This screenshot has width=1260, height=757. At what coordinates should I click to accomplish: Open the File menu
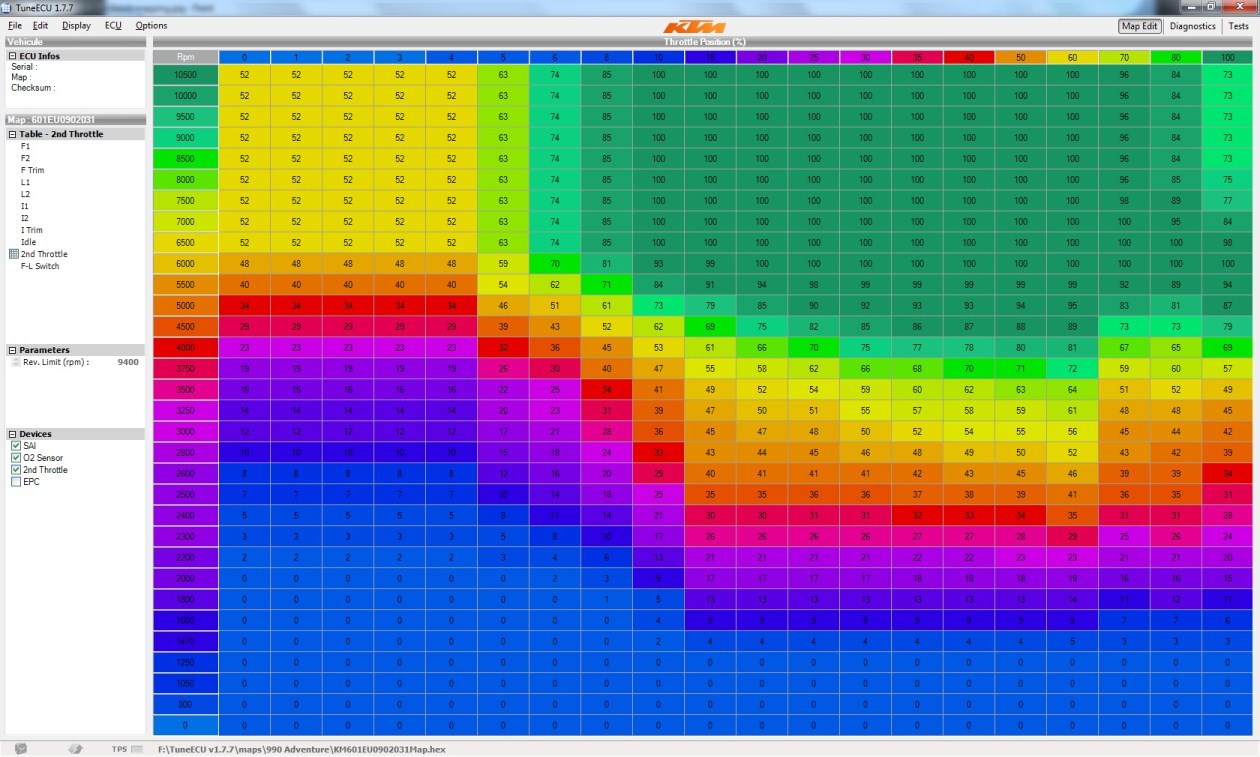15,26
